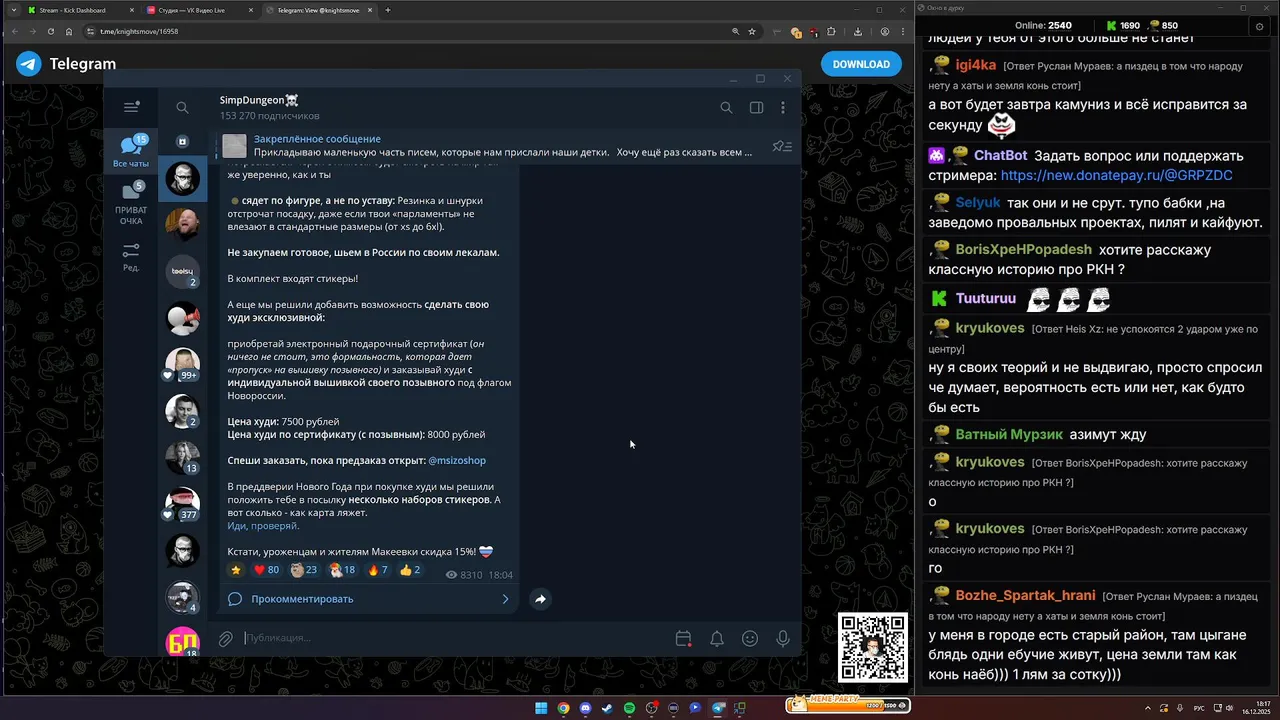Click the browser reload button
This screenshot has height=720, width=1280.
click(51, 31)
